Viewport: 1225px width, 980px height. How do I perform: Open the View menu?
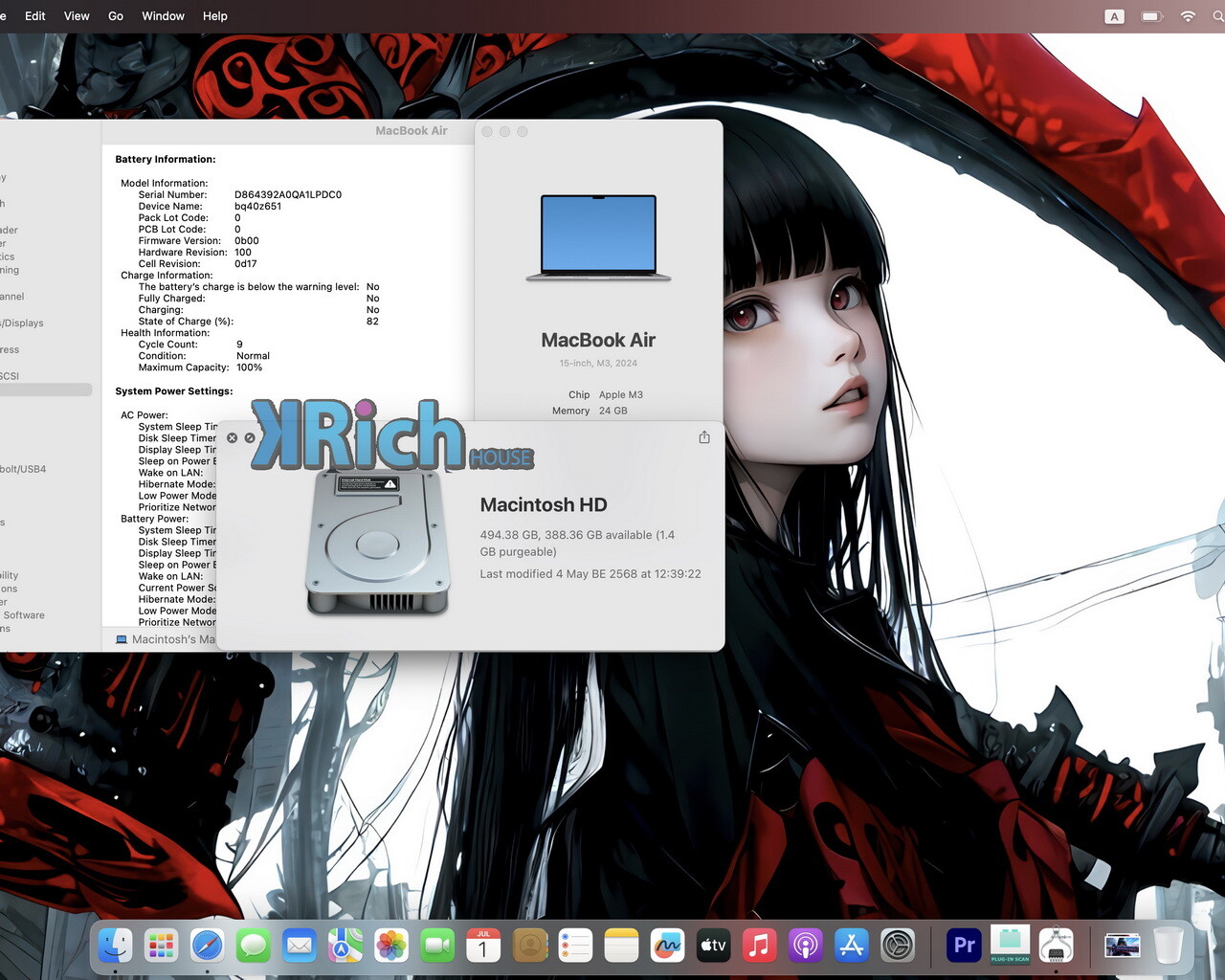tap(77, 16)
